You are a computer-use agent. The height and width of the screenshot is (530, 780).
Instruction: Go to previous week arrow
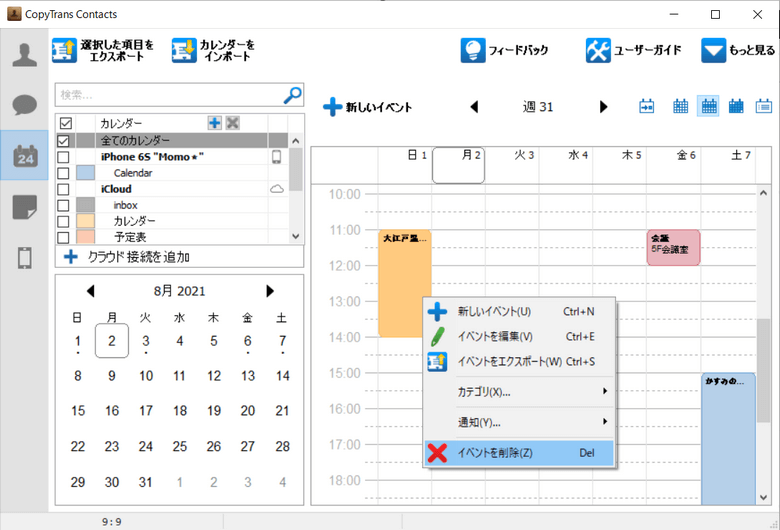click(474, 106)
